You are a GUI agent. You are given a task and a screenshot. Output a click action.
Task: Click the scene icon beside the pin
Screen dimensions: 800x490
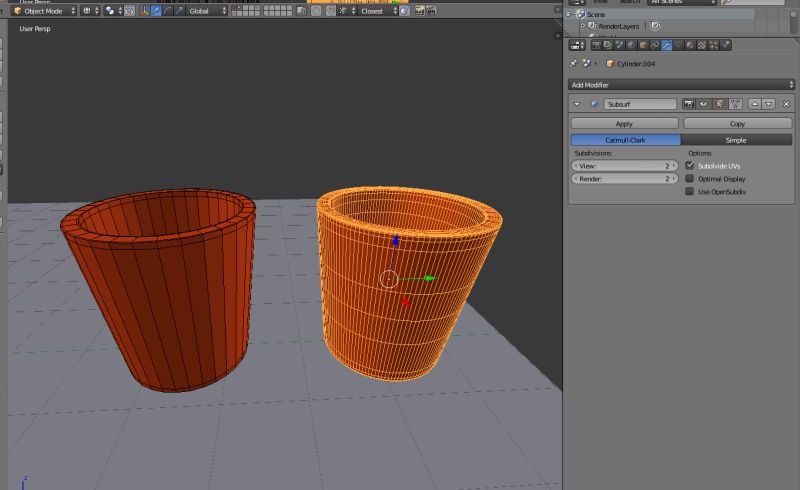587,63
